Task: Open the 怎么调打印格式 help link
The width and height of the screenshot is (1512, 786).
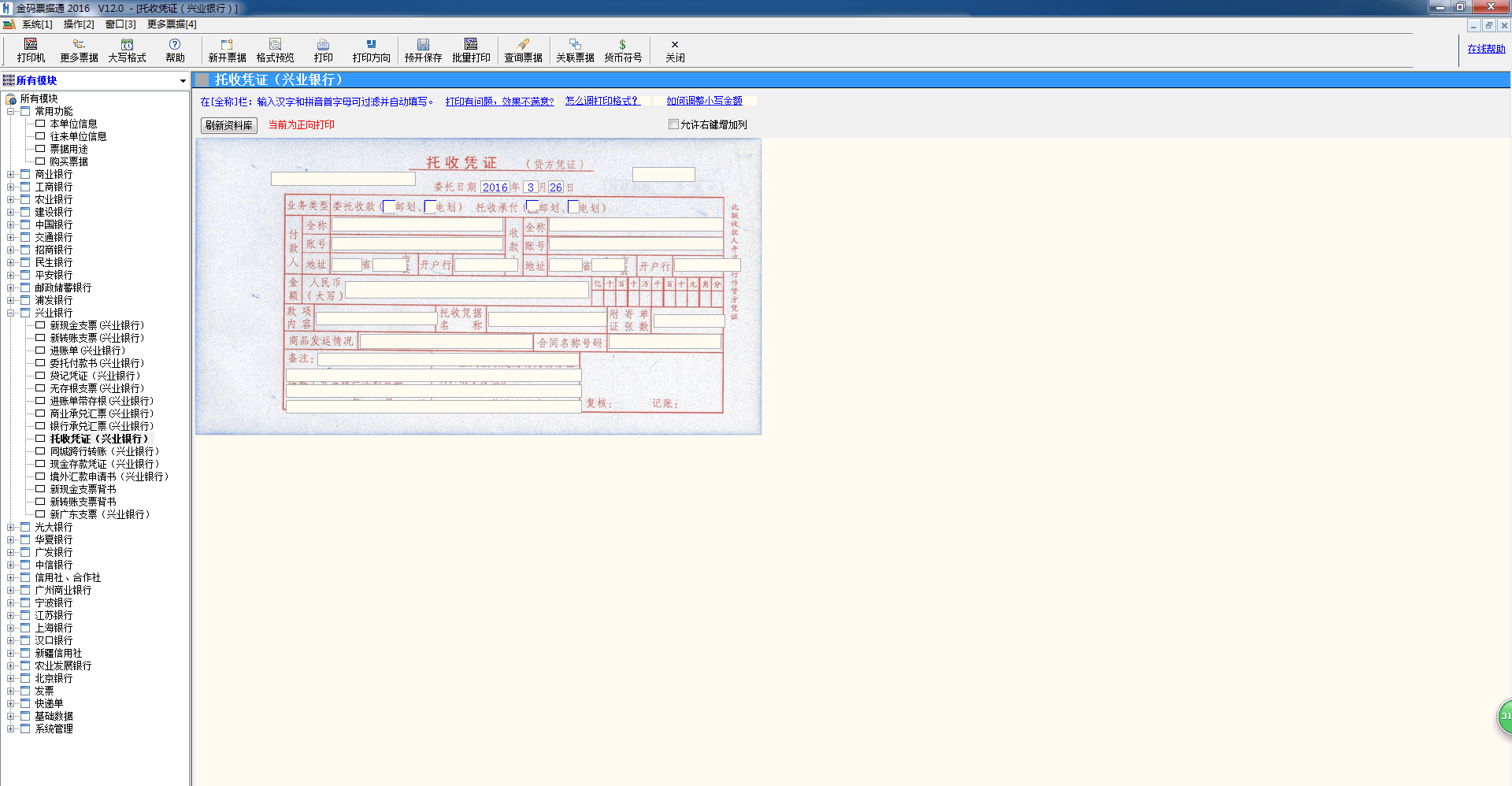Action: pos(602,101)
